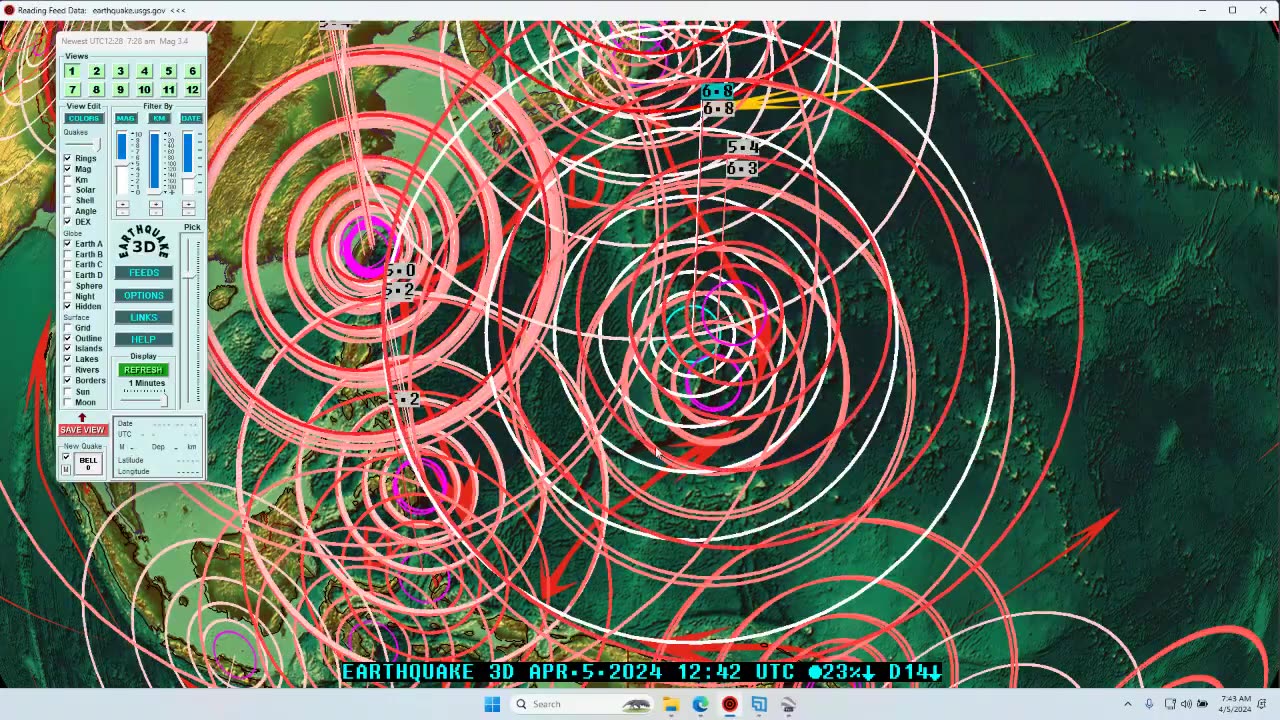1280x720 pixels.
Task: Enable the Earth B globe checkbox
Action: point(68,254)
